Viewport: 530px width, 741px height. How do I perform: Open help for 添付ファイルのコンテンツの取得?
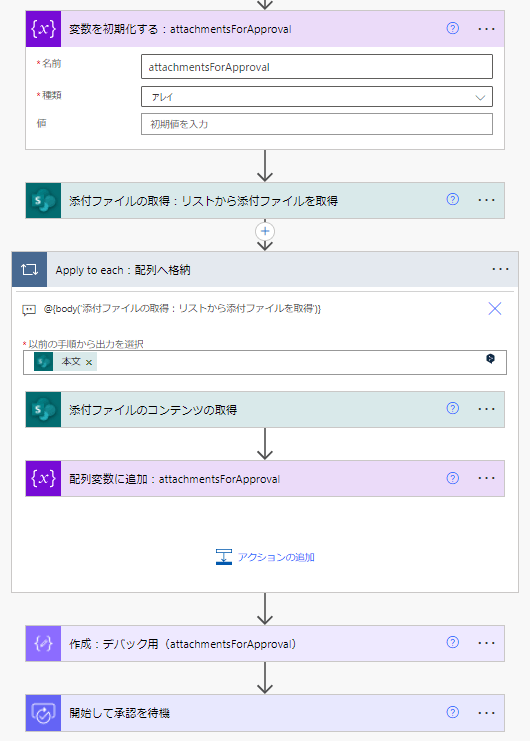(x=453, y=408)
